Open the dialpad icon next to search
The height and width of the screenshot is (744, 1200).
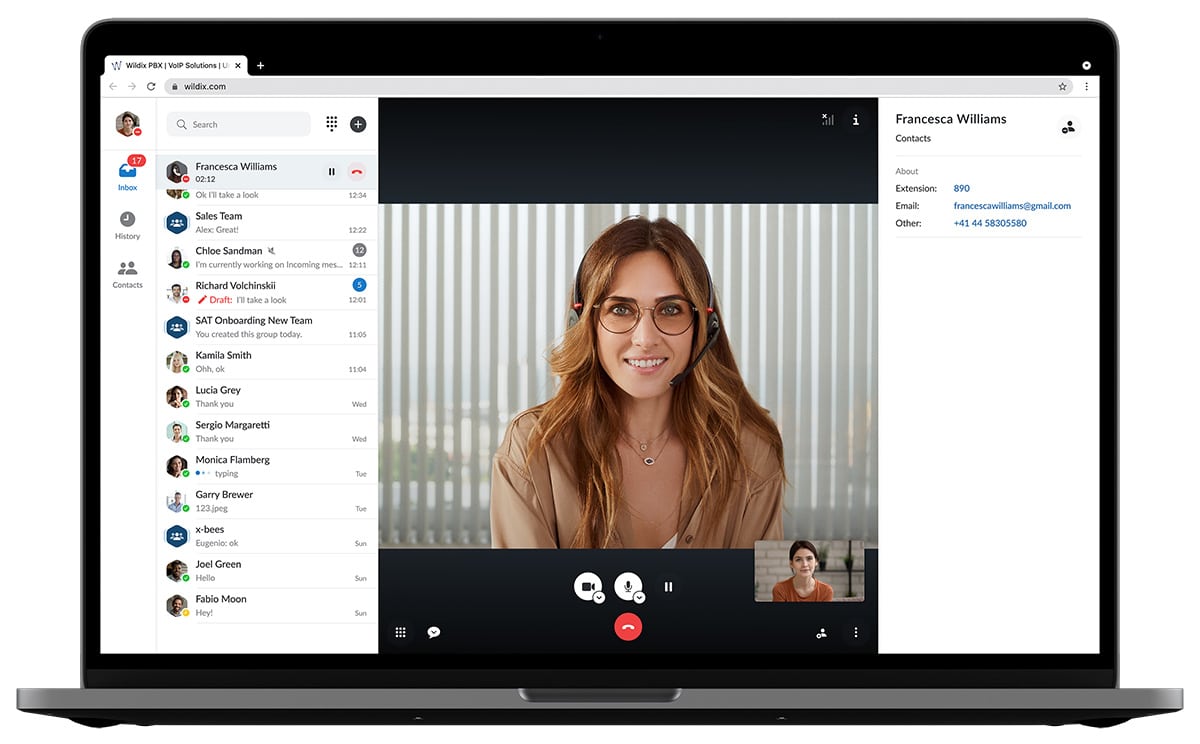tap(332, 124)
